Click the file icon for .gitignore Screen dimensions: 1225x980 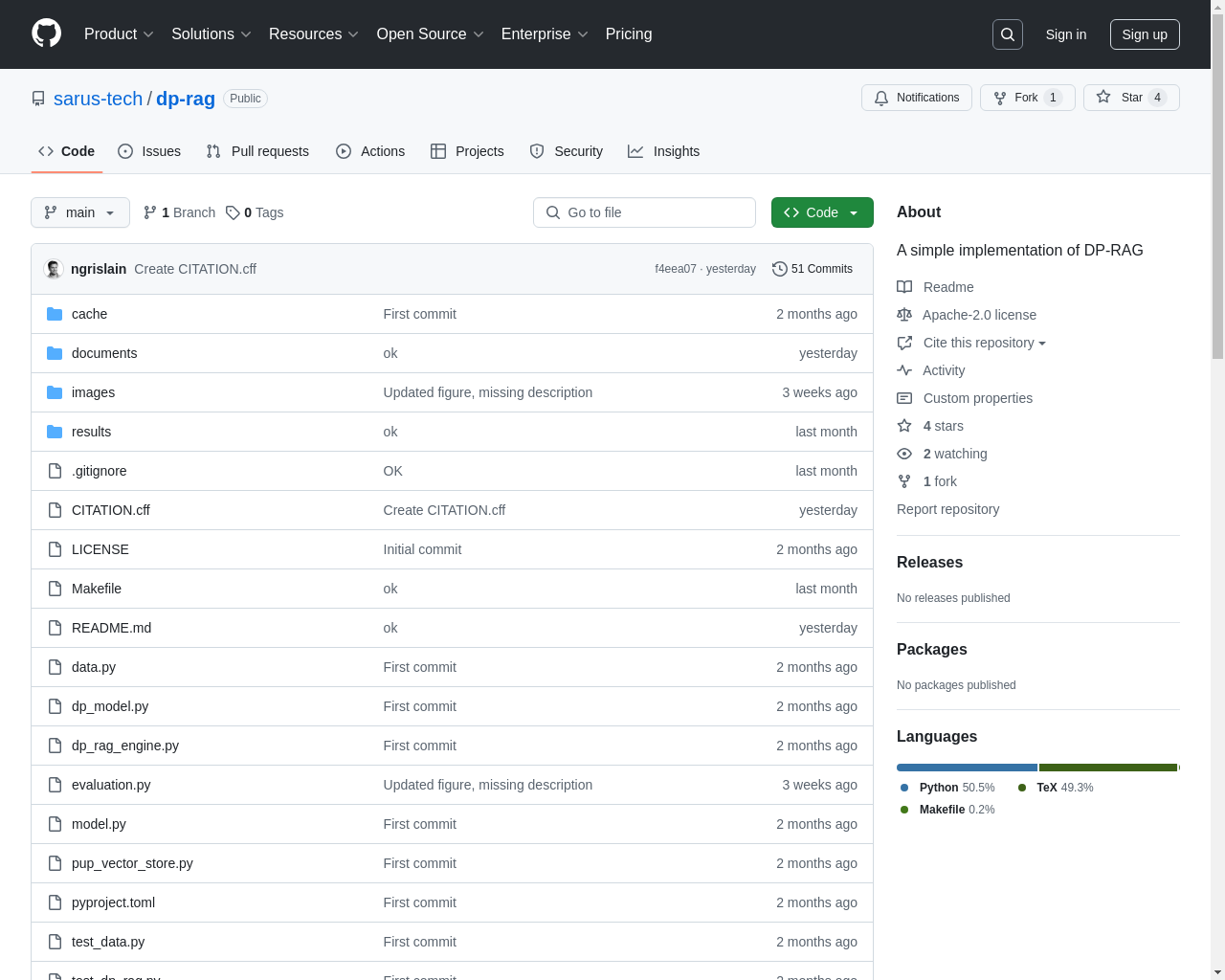coord(55,471)
